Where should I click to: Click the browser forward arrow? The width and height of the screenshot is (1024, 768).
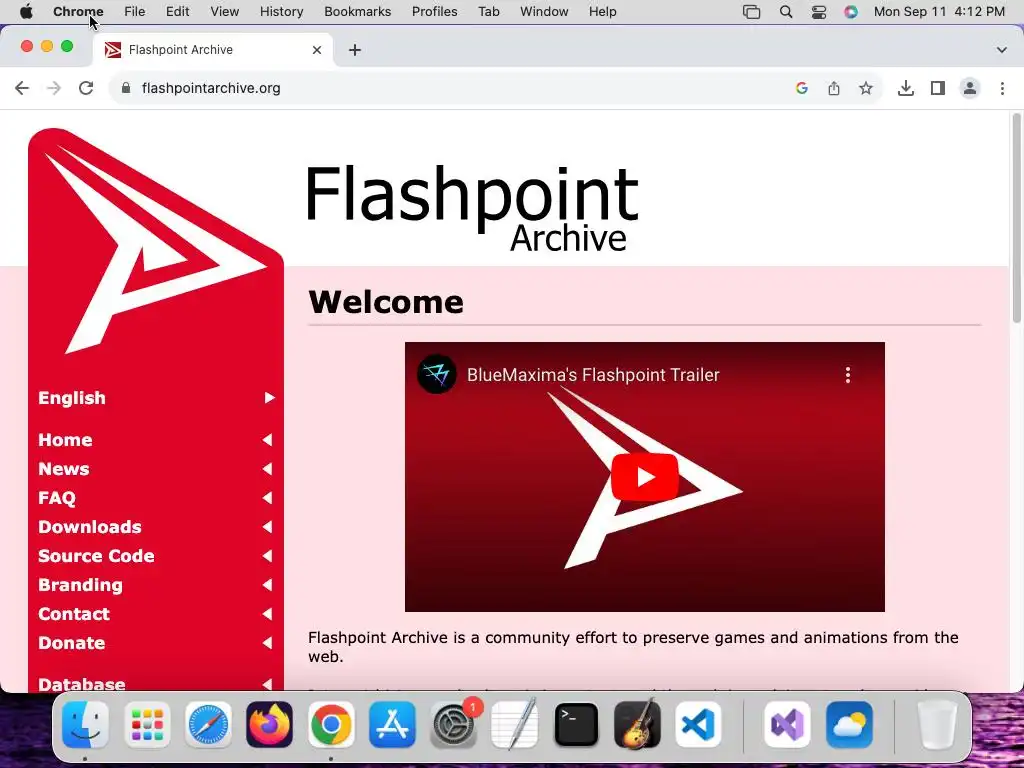point(54,88)
